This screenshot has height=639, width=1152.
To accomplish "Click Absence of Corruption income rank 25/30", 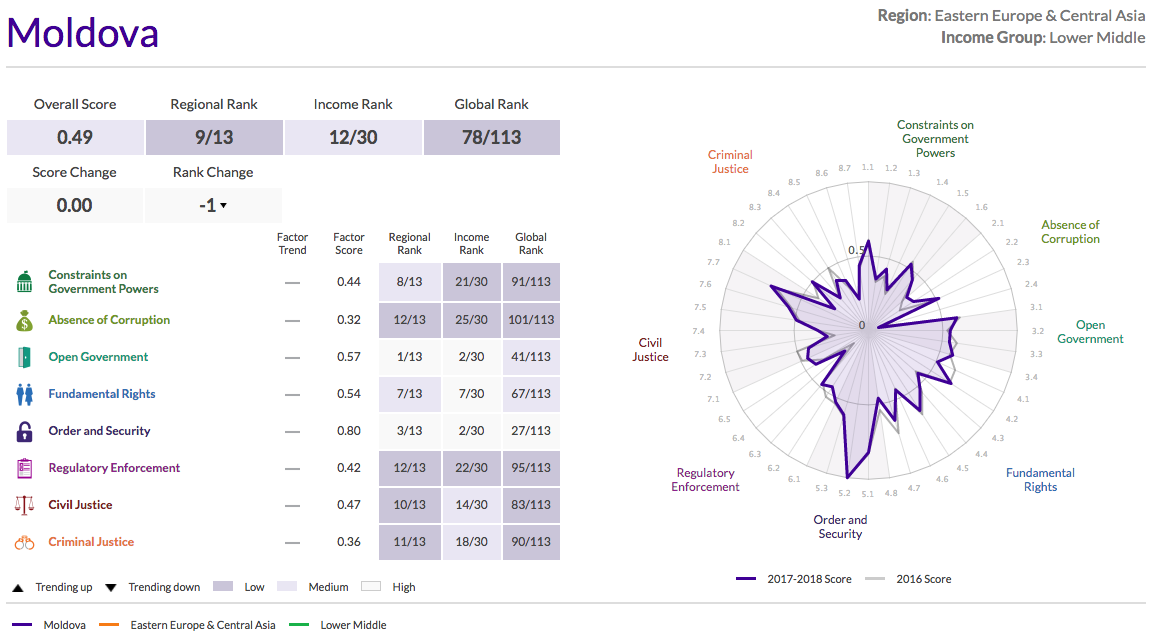I will coord(472,320).
